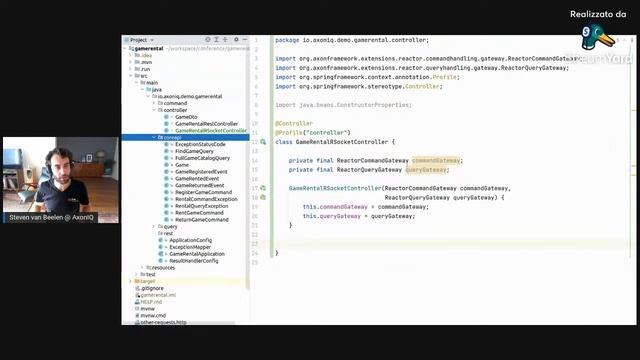Image resolution: width=640 pixels, height=360 pixels.
Task: Click the highlighted queryGateway field declaration
Action: [426, 170]
